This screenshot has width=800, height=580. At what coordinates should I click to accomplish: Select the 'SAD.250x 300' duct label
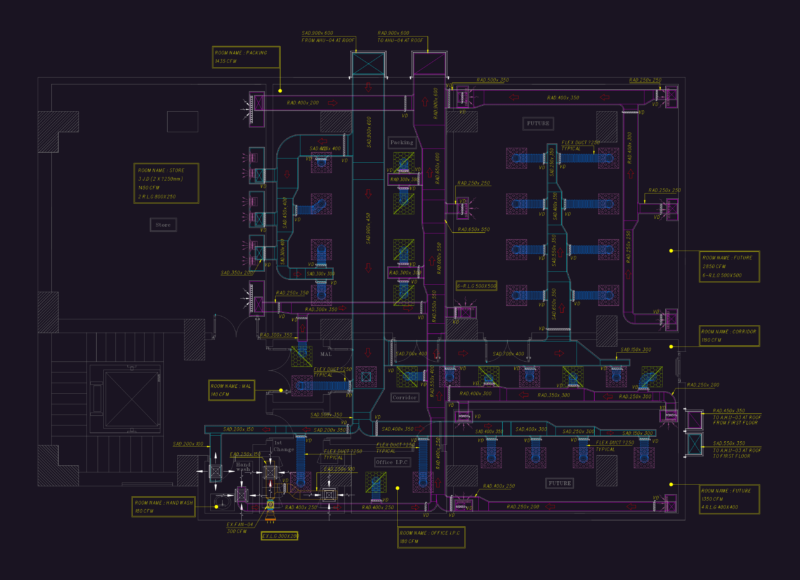[578, 432]
